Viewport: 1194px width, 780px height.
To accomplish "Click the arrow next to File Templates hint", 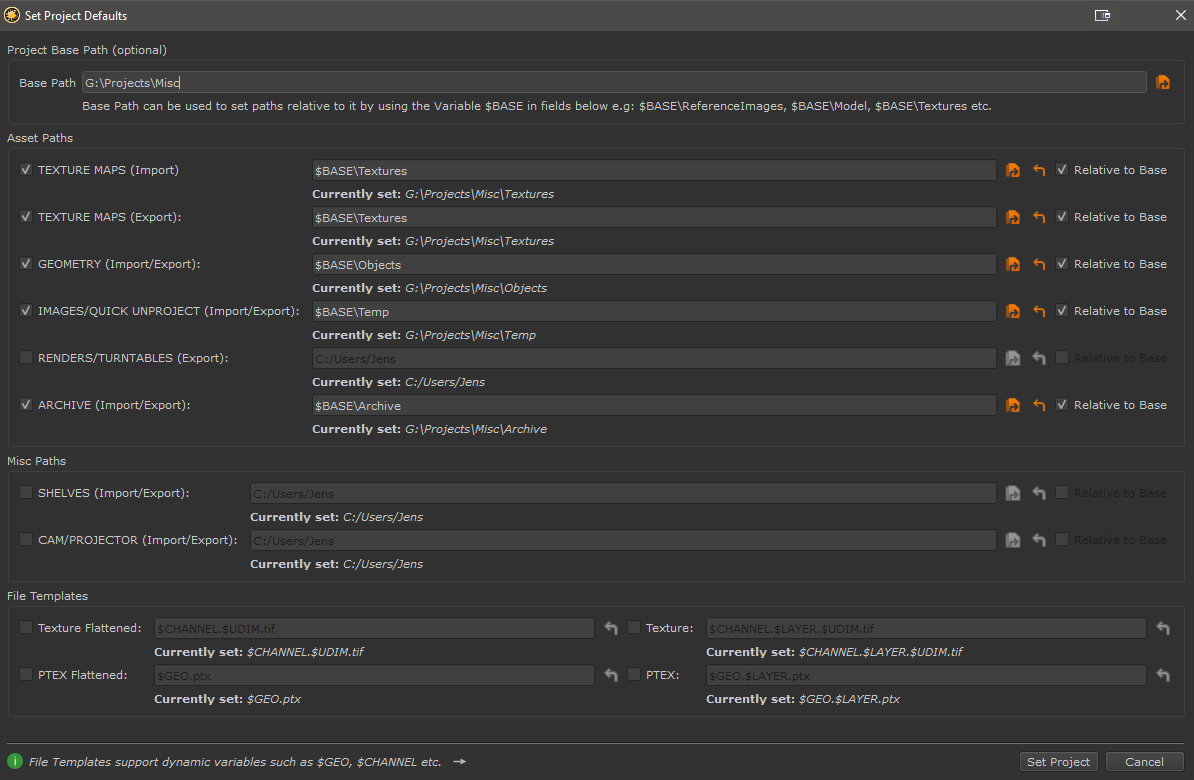I will coord(459,762).
